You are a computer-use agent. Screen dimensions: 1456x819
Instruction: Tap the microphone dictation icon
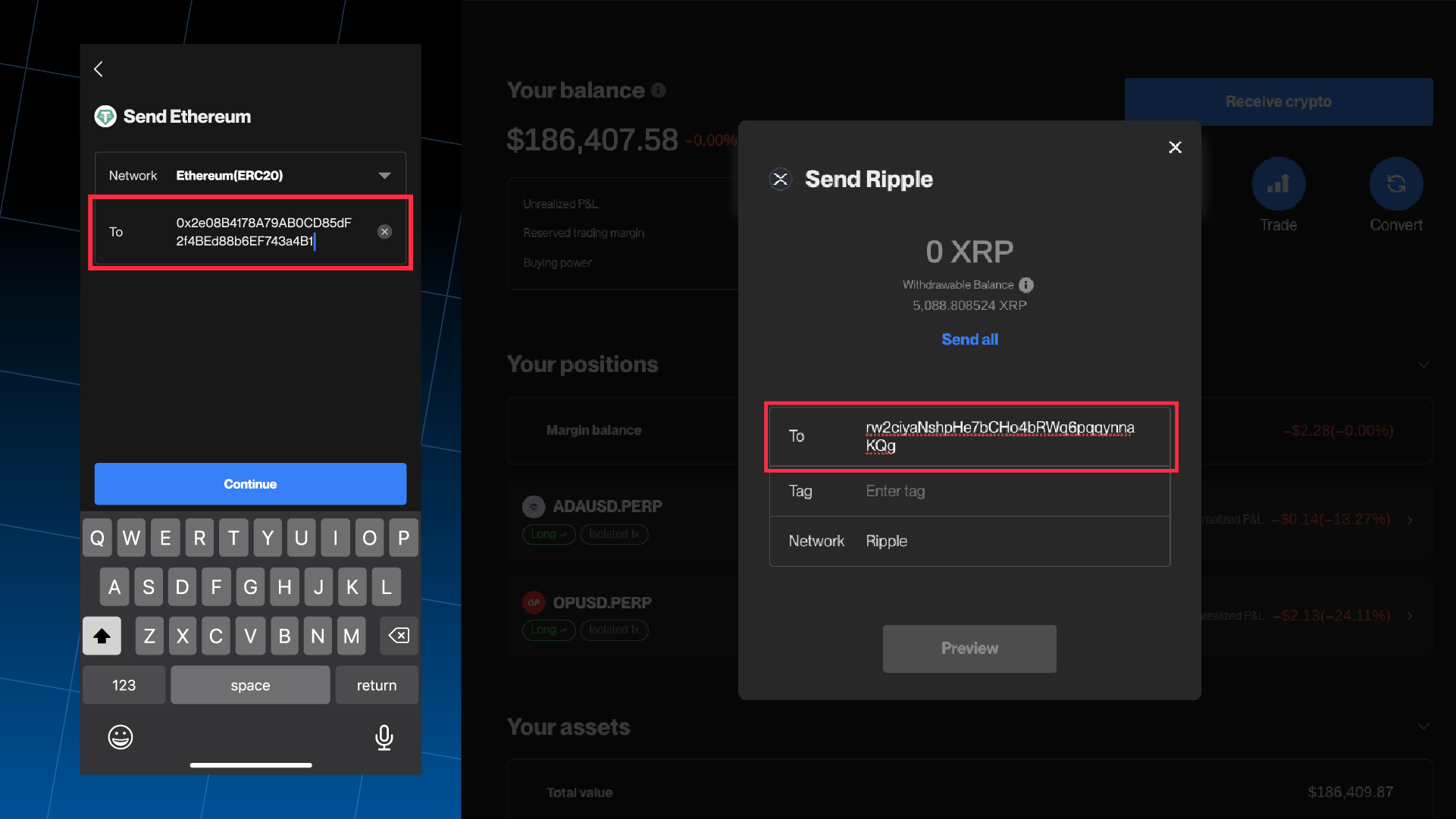(384, 737)
